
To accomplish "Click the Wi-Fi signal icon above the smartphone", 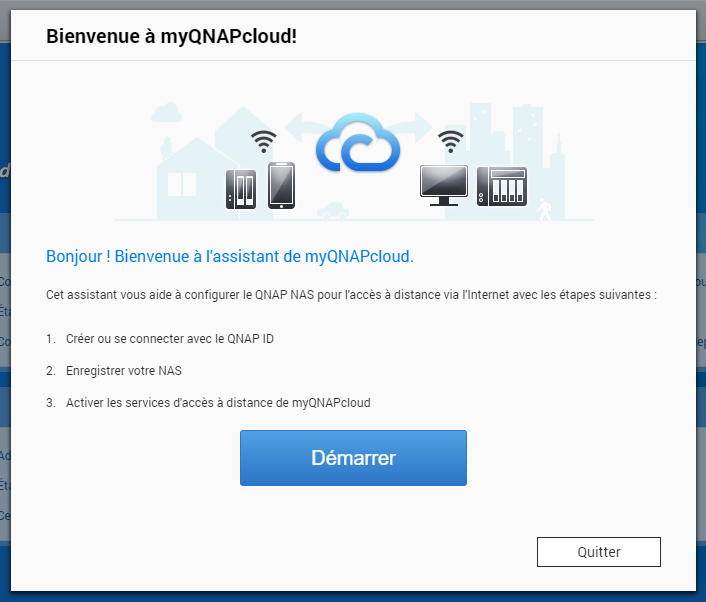I will (264, 141).
